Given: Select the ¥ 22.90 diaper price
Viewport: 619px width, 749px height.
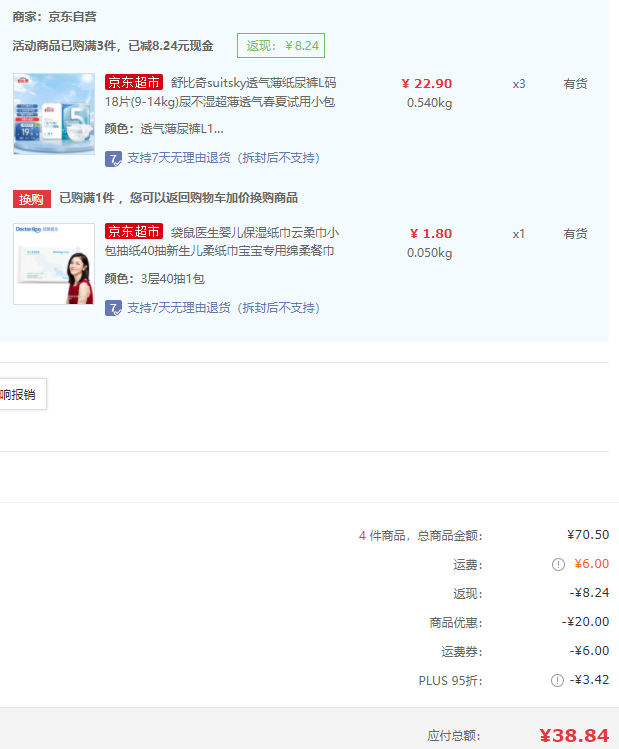Looking at the screenshot, I should coord(427,84).
